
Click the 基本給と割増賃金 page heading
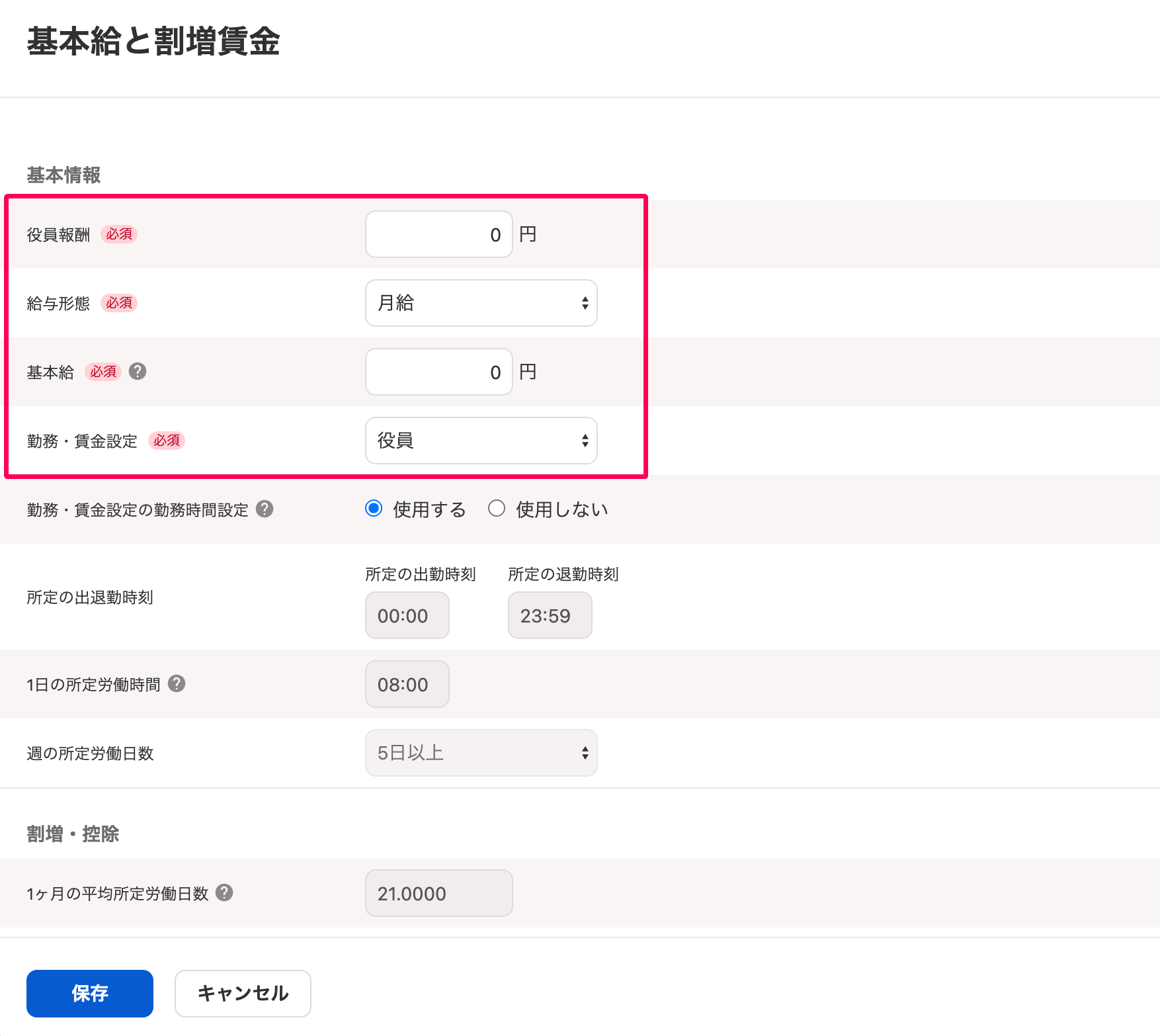(153, 41)
